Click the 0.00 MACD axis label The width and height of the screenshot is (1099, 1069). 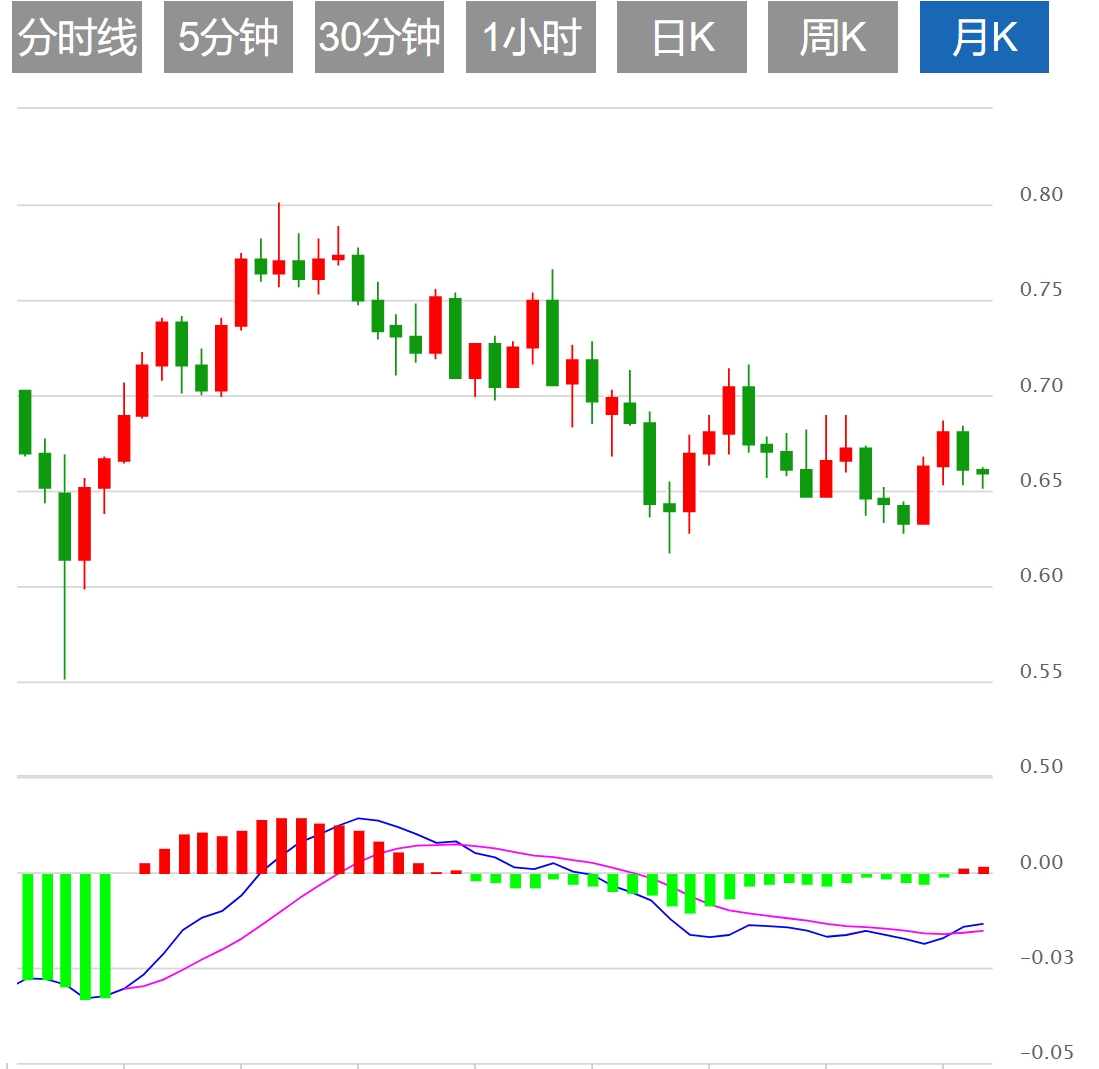tap(1041, 862)
